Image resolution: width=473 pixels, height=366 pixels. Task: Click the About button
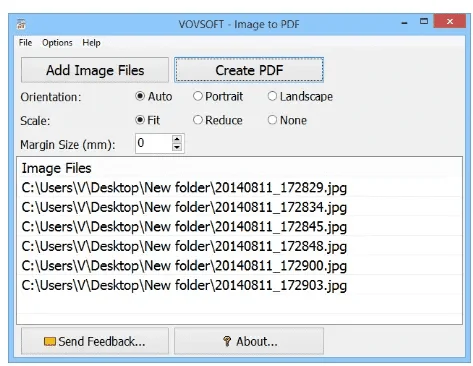pyautogui.click(x=249, y=341)
